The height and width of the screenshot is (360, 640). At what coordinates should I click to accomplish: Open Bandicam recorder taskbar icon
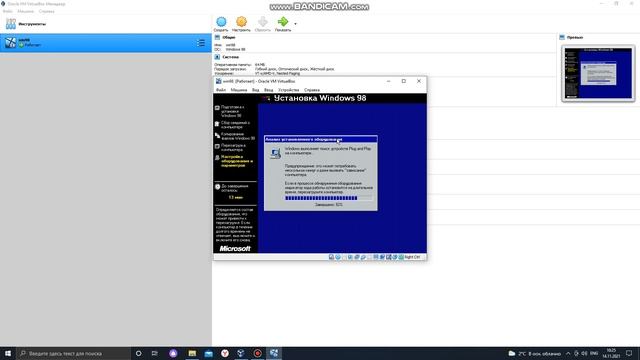tap(258, 353)
